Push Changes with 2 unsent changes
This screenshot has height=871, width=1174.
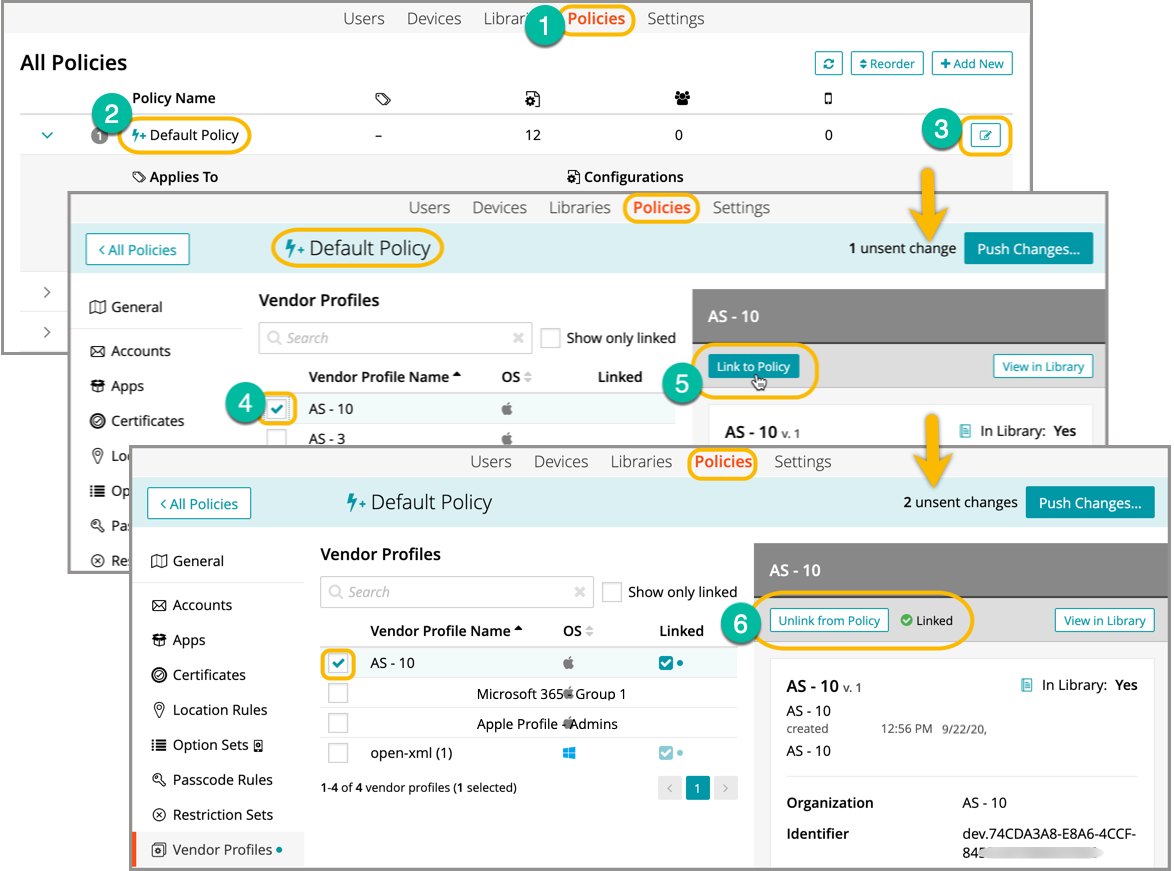(1089, 503)
